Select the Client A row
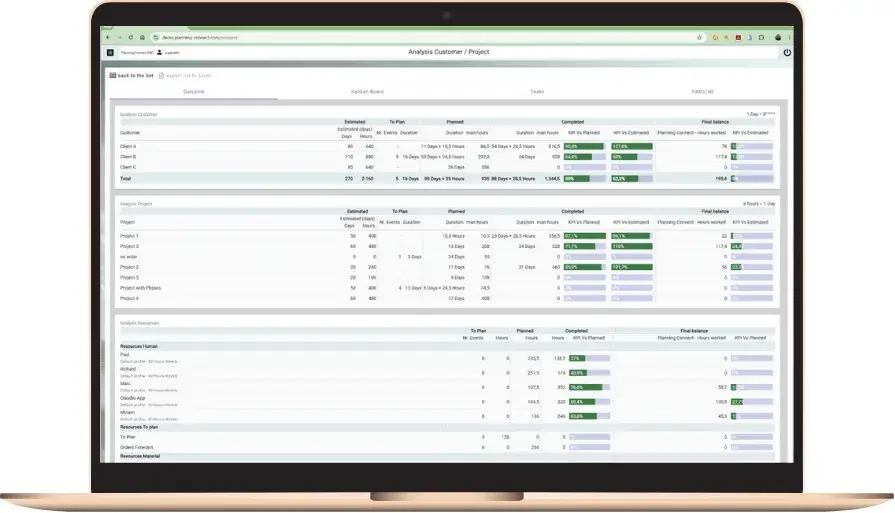 (446, 147)
